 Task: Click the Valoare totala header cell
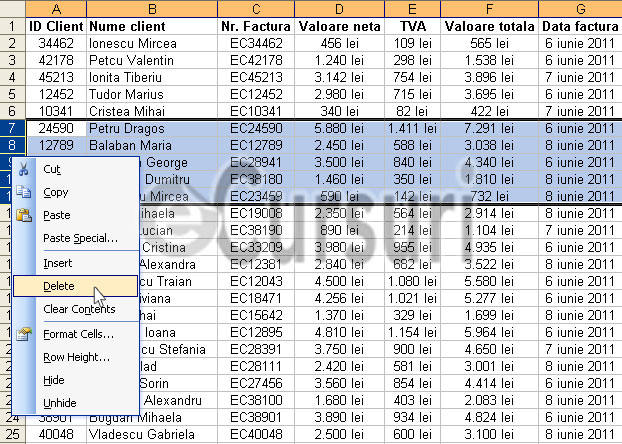click(490, 26)
